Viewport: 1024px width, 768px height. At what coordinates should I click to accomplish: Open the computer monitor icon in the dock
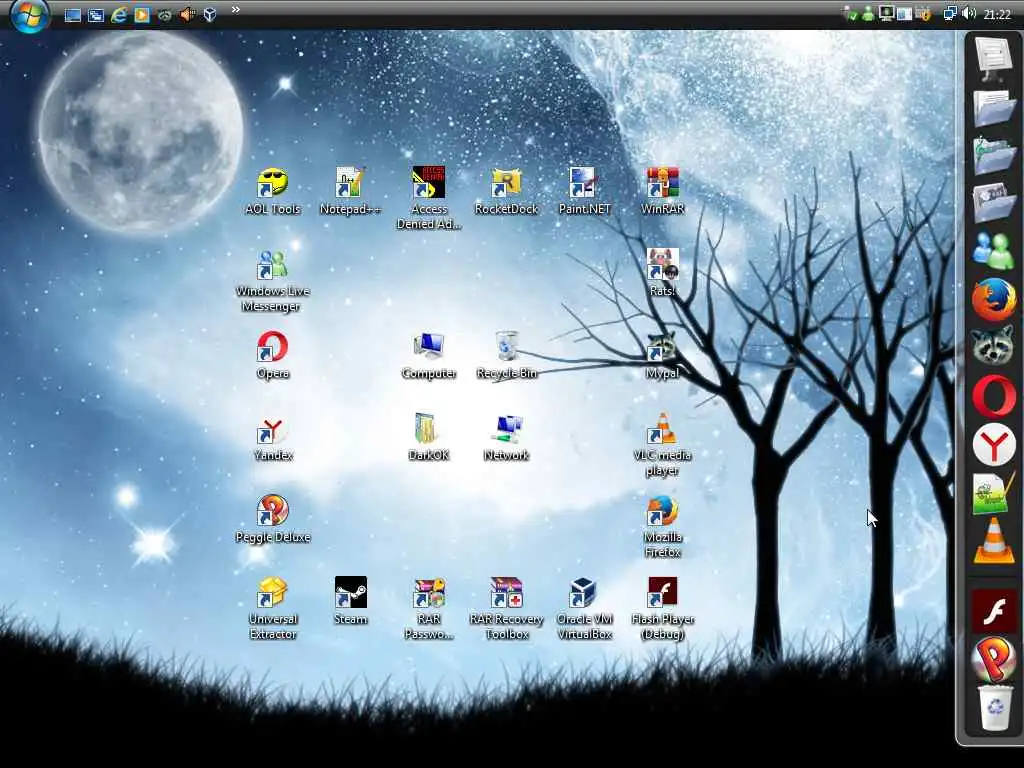click(x=993, y=59)
